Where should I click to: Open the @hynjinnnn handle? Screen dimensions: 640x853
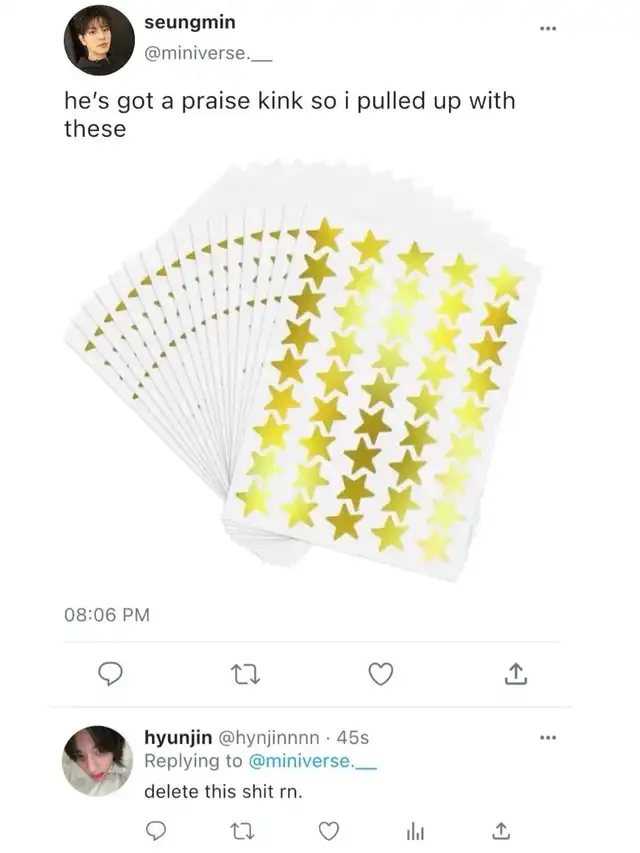pyautogui.click(x=266, y=737)
